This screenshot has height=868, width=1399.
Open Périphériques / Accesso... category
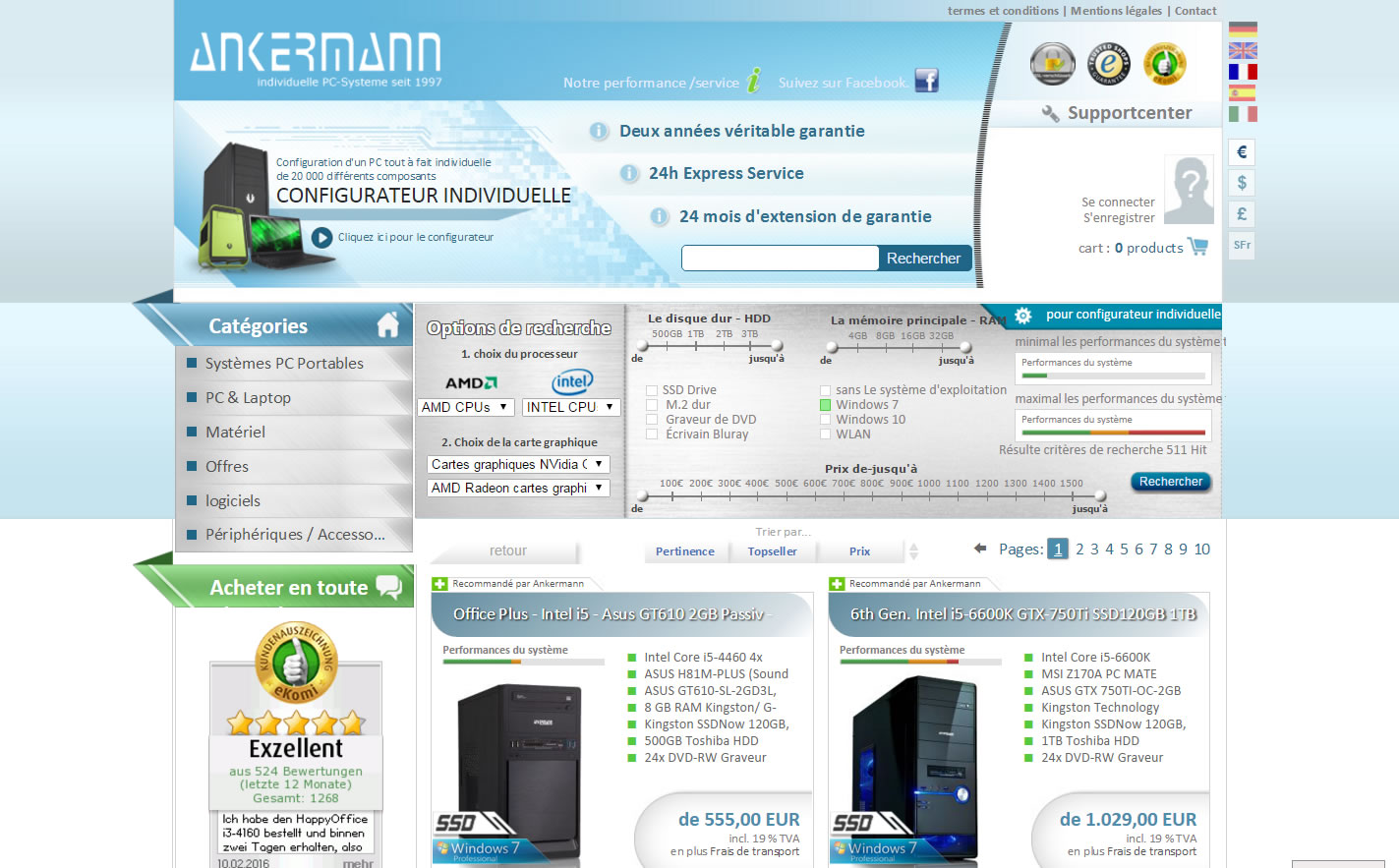(294, 535)
